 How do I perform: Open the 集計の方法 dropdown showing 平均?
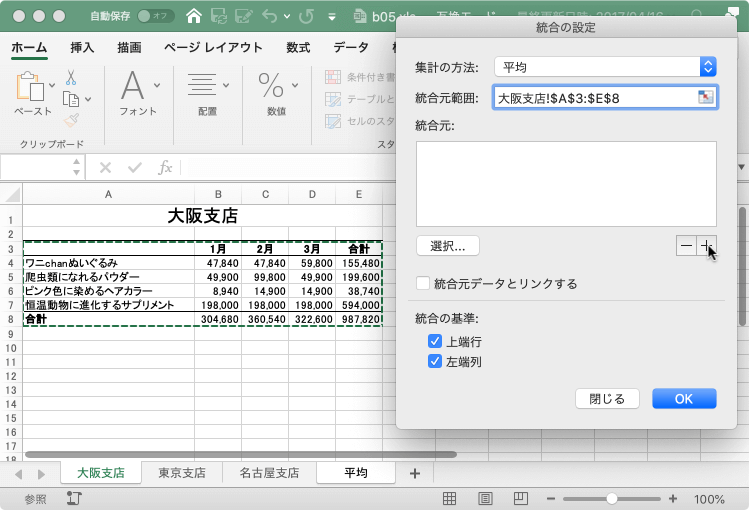(x=605, y=67)
